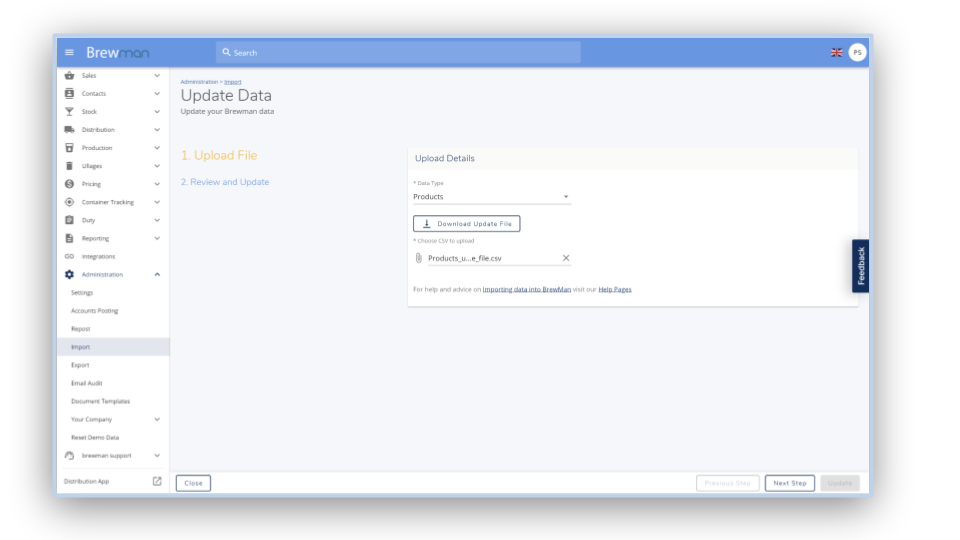The height and width of the screenshot is (540, 960).
Task: Click the Distribution truck icon
Action: coord(69,130)
